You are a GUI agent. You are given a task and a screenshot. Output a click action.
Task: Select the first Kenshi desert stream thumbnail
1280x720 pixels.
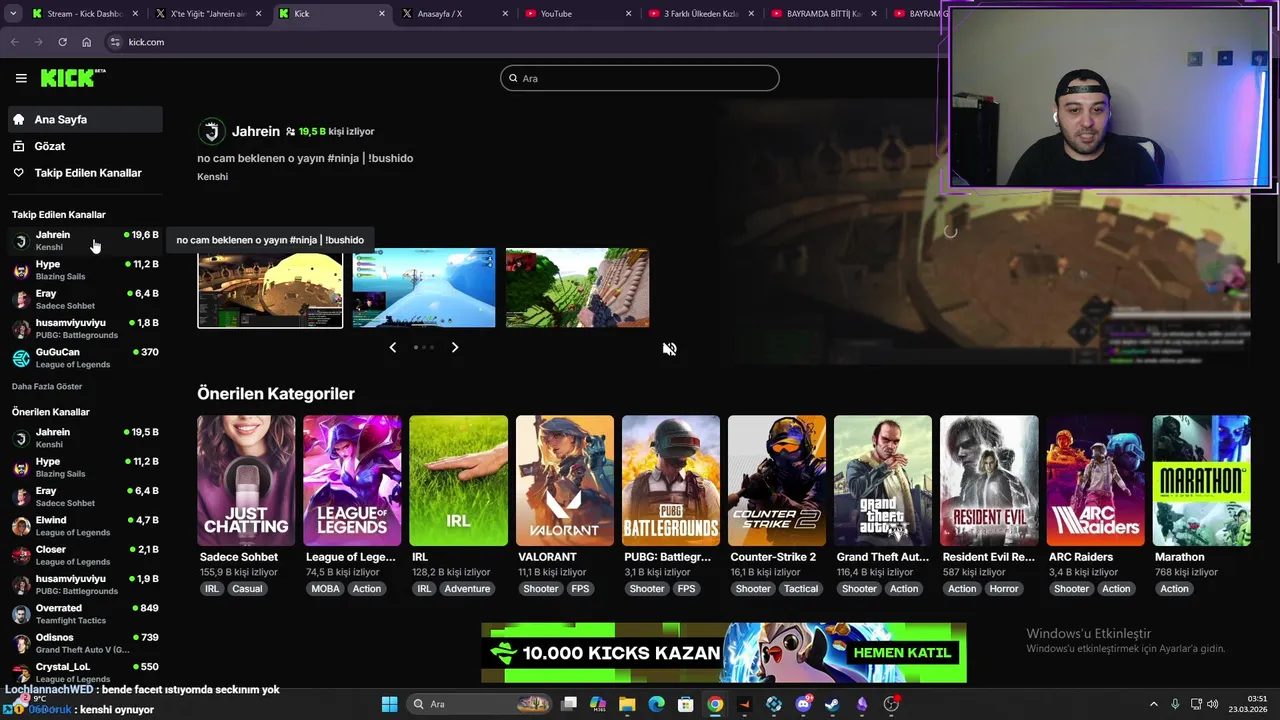point(270,288)
